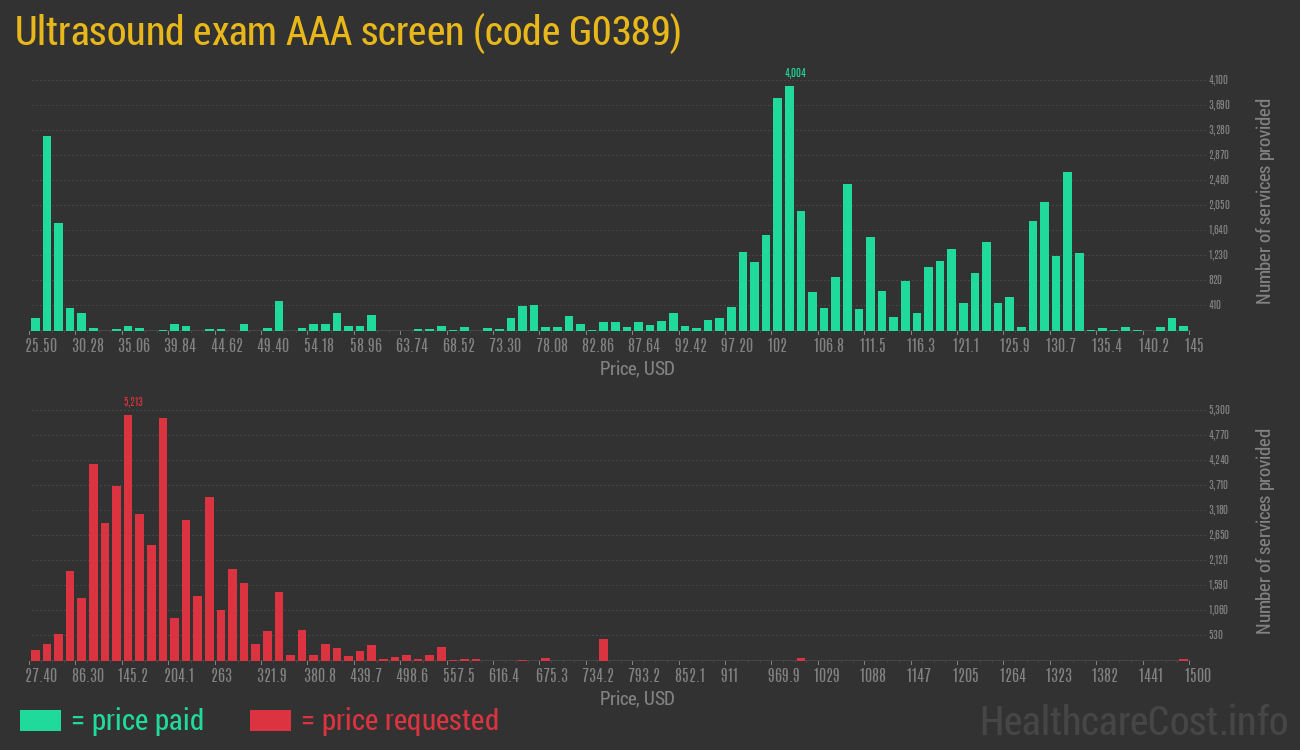Click 'Number of services provided' on green chart

1264,205
